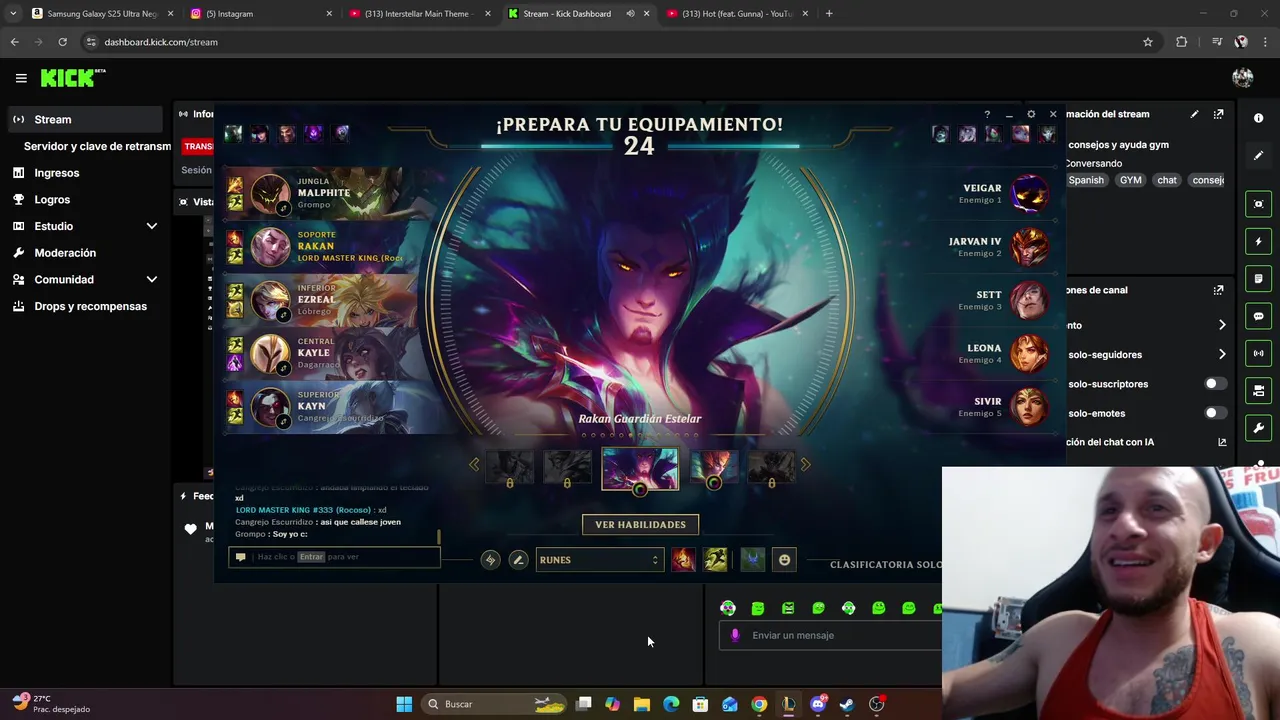Open OBS Studio from the taskbar
The image size is (1280, 720).
pos(877,704)
